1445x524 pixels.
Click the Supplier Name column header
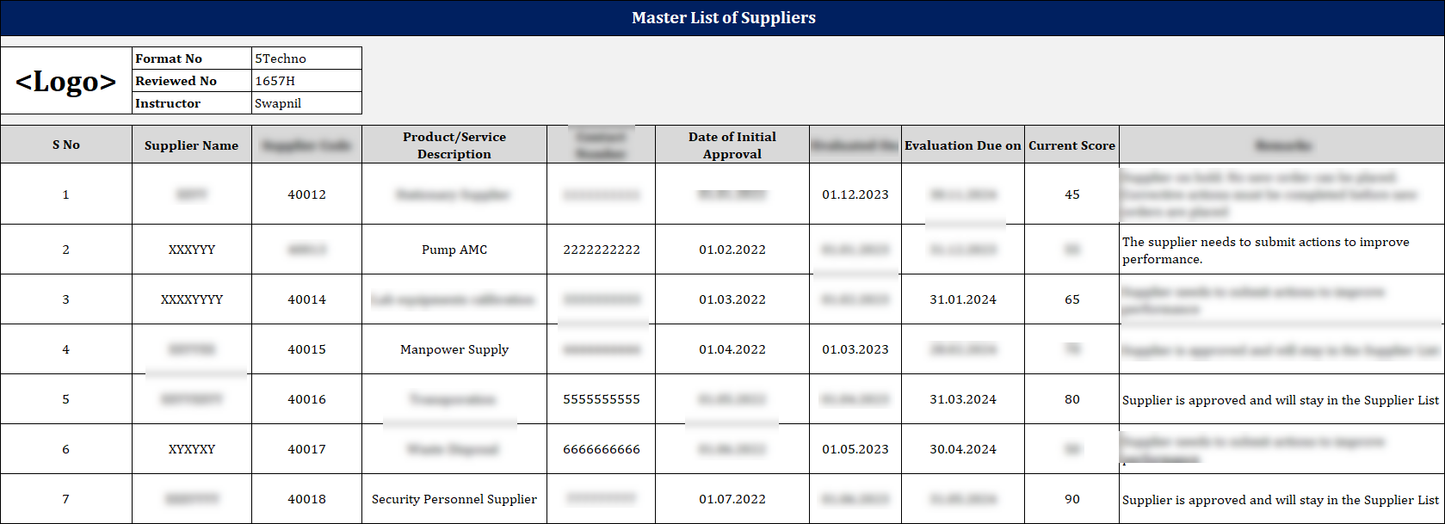coord(191,145)
